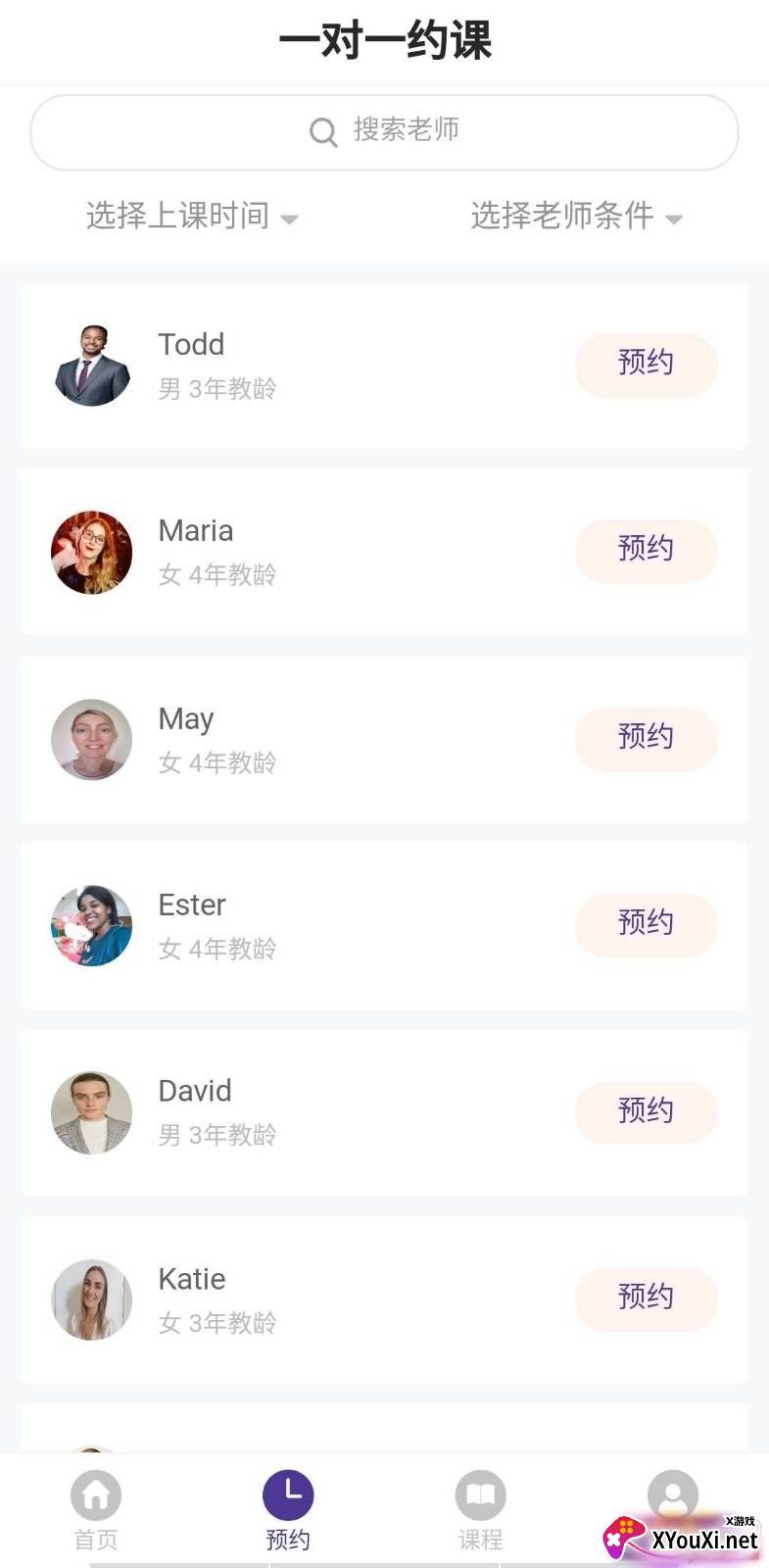Open Maria's profile picture
This screenshot has width=769, height=1568.
click(x=92, y=552)
